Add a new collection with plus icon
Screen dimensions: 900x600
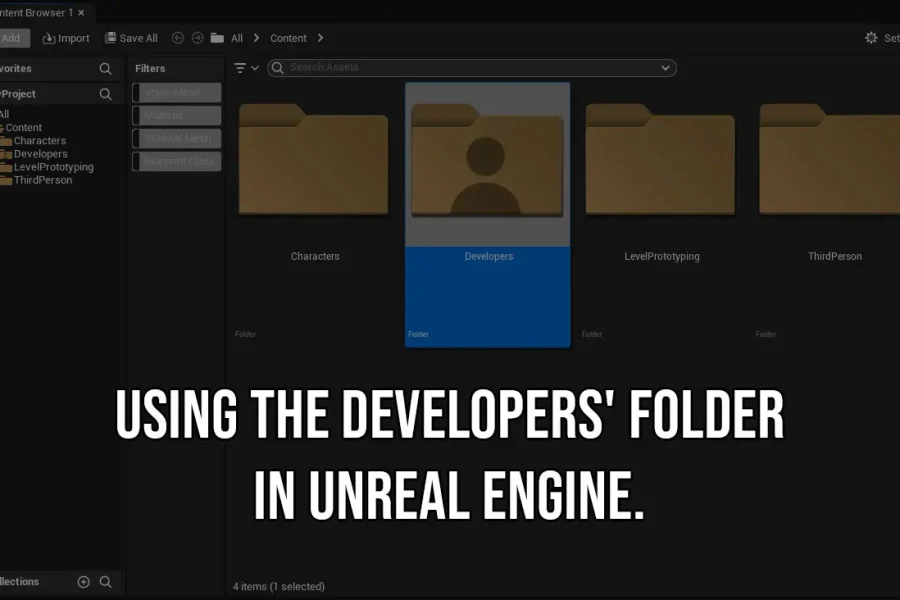coord(84,582)
